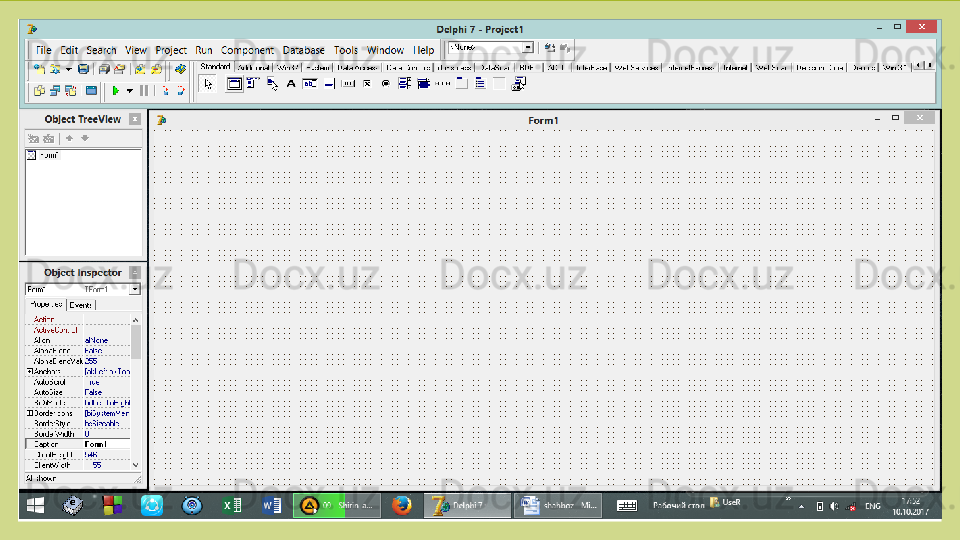
Task: Open the Component menu
Action: tap(247, 50)
